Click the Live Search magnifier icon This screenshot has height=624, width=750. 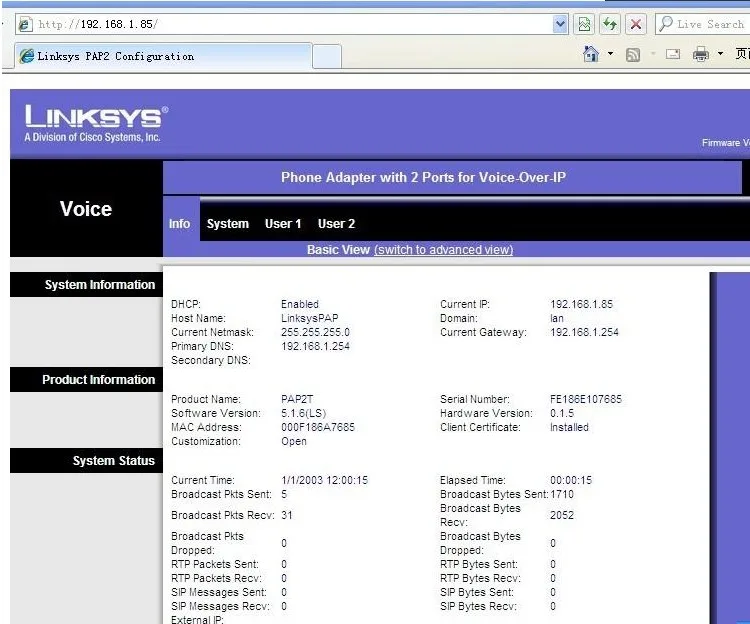[665, 23]
